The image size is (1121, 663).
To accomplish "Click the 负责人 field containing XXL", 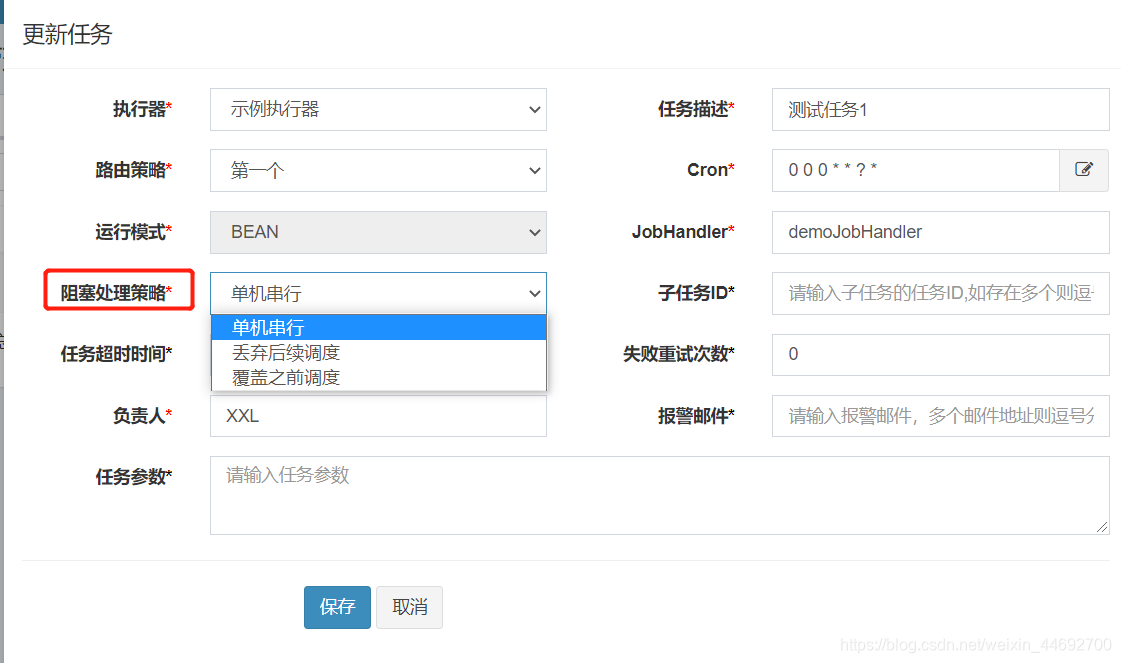I will coord(378,416).
